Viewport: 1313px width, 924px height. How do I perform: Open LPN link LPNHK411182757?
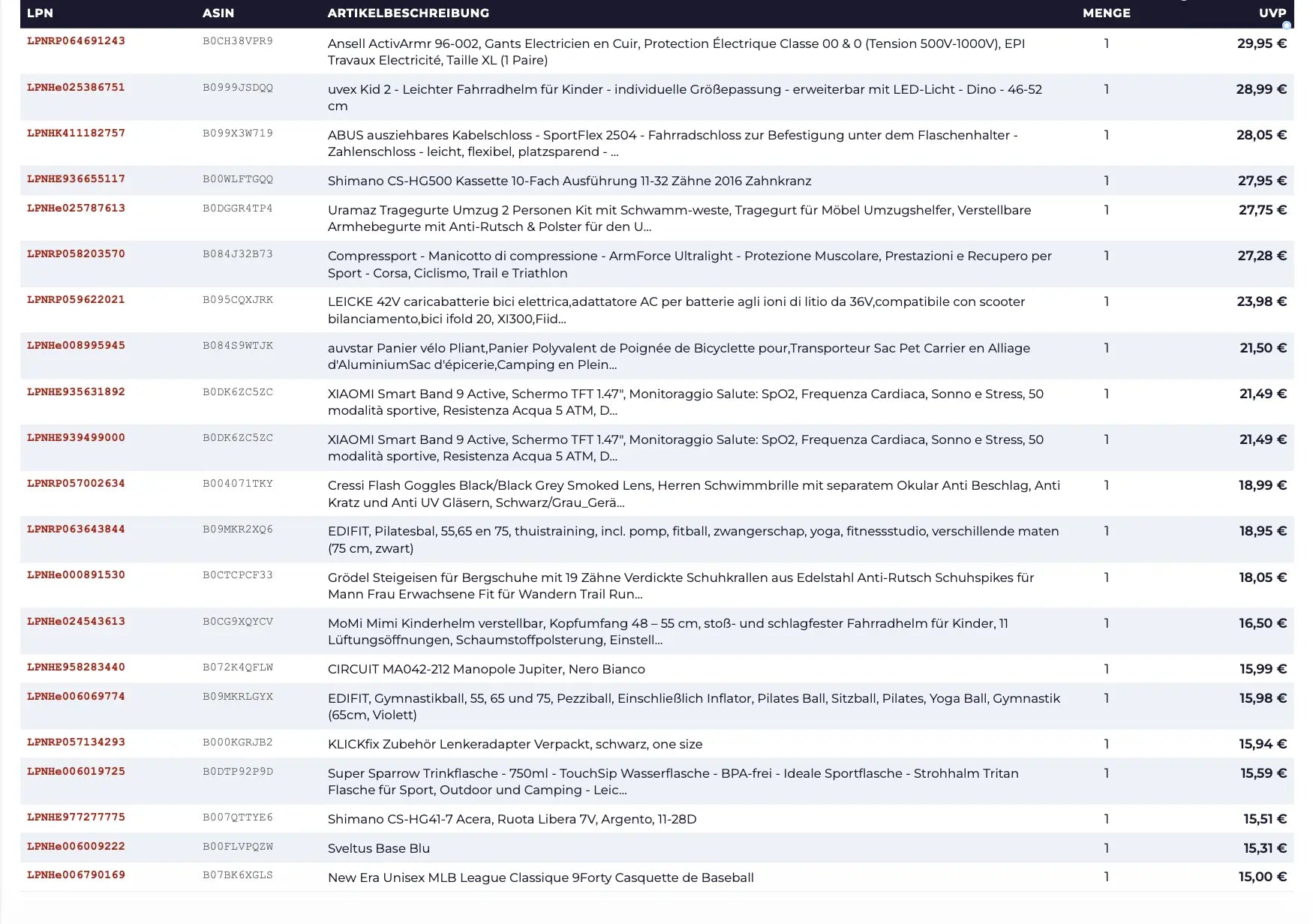click(76, 133)
